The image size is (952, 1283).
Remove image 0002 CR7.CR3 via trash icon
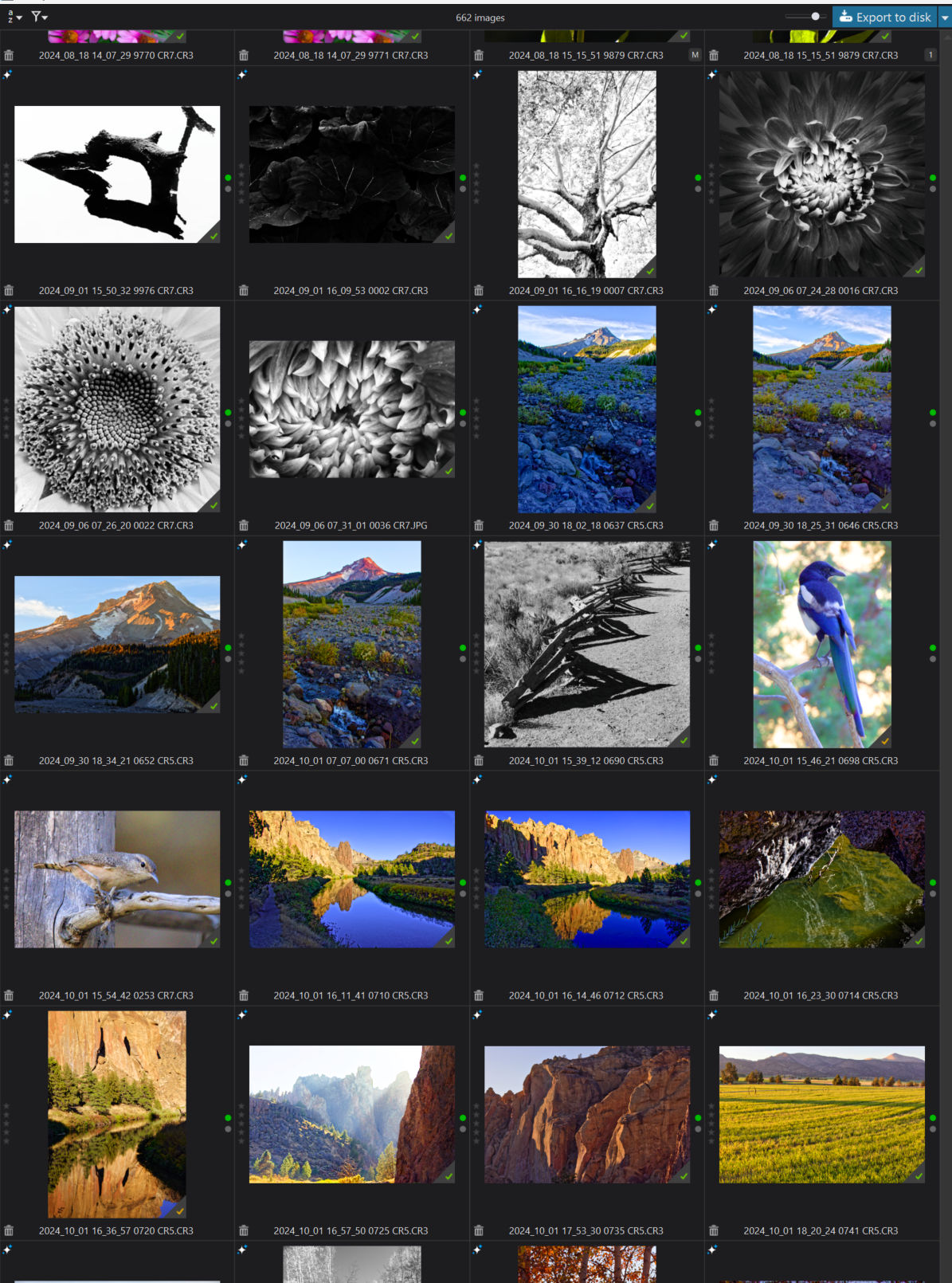point(244,291)
